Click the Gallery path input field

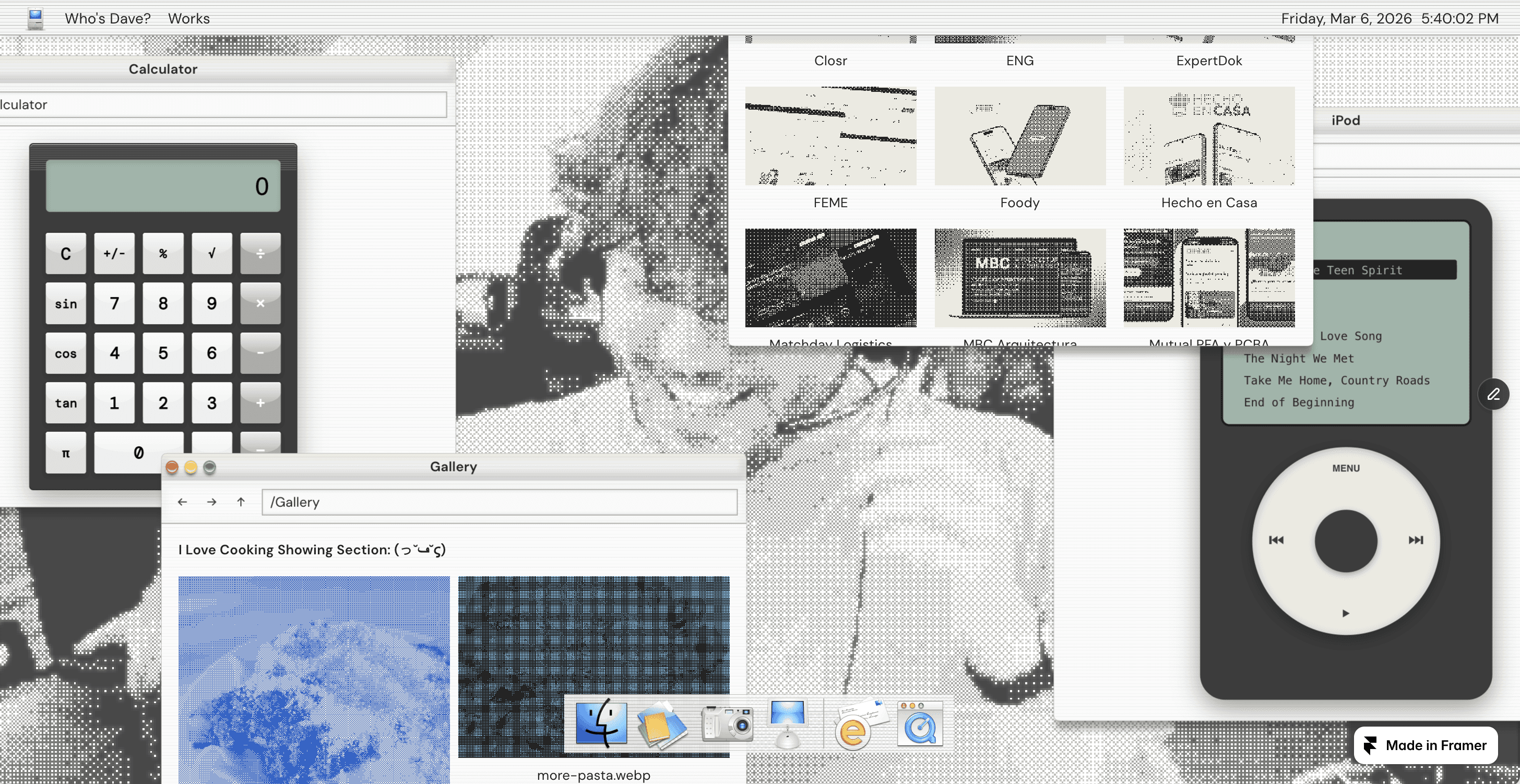499,502
